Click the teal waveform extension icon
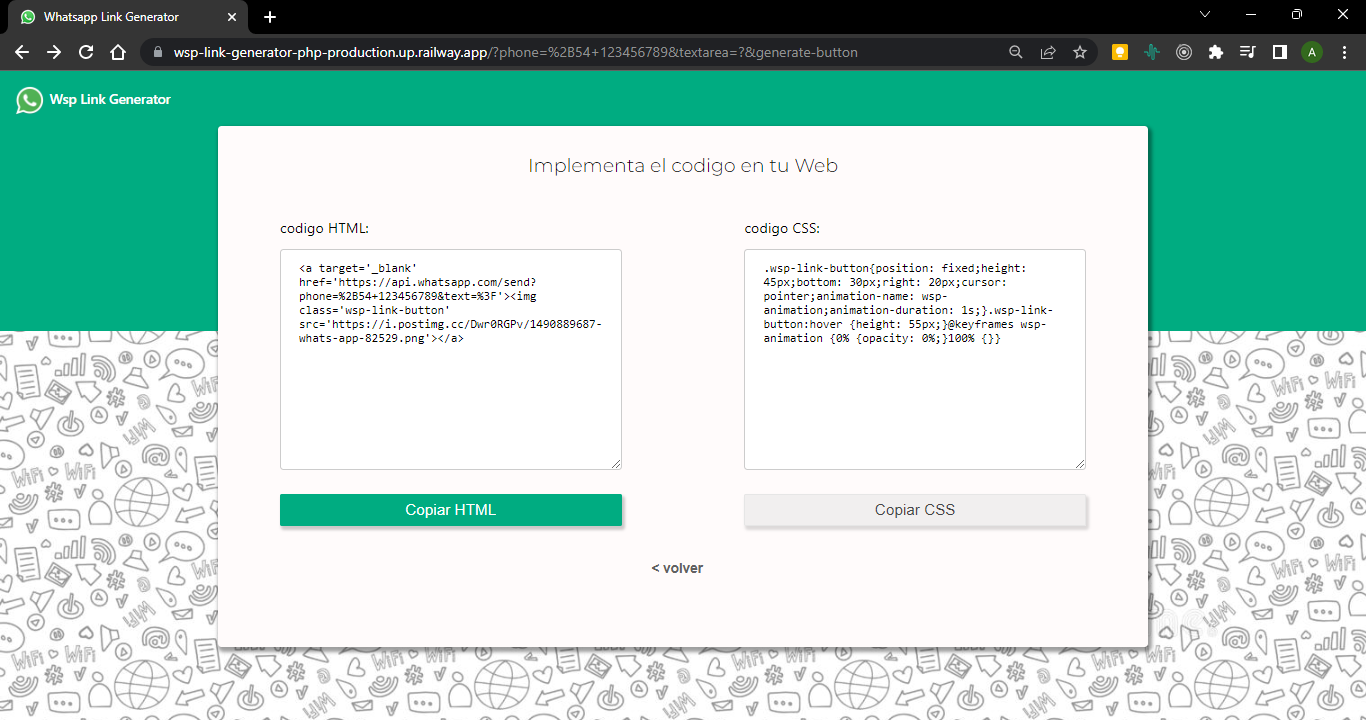This screenshot has height=720, width=1366. click(x=1152, y=51)
